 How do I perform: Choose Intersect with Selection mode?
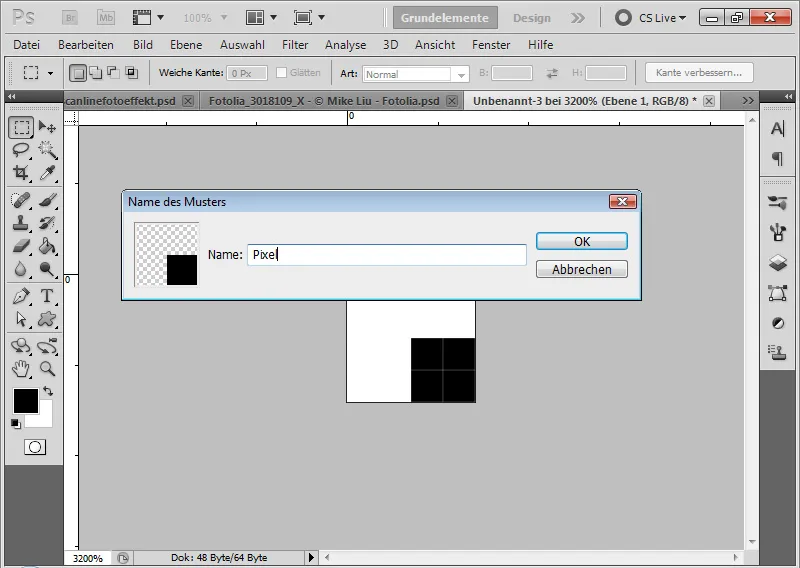pyautogui.click(x=131, y=73)
